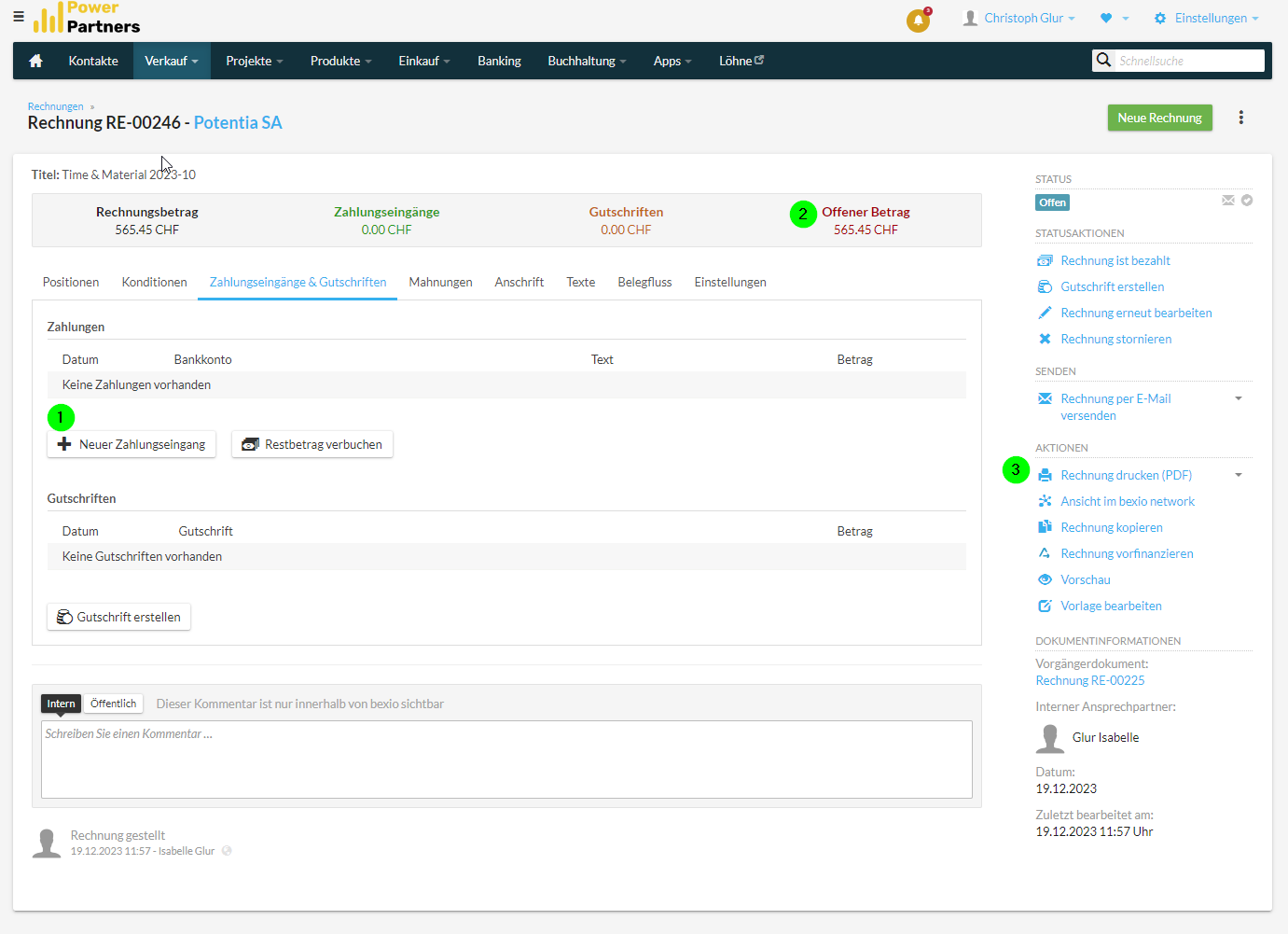This screenshot has width=1288, height=934.
Task: Expand arrow next to Rechnung drucken (PDF)
Action: 1239,475
